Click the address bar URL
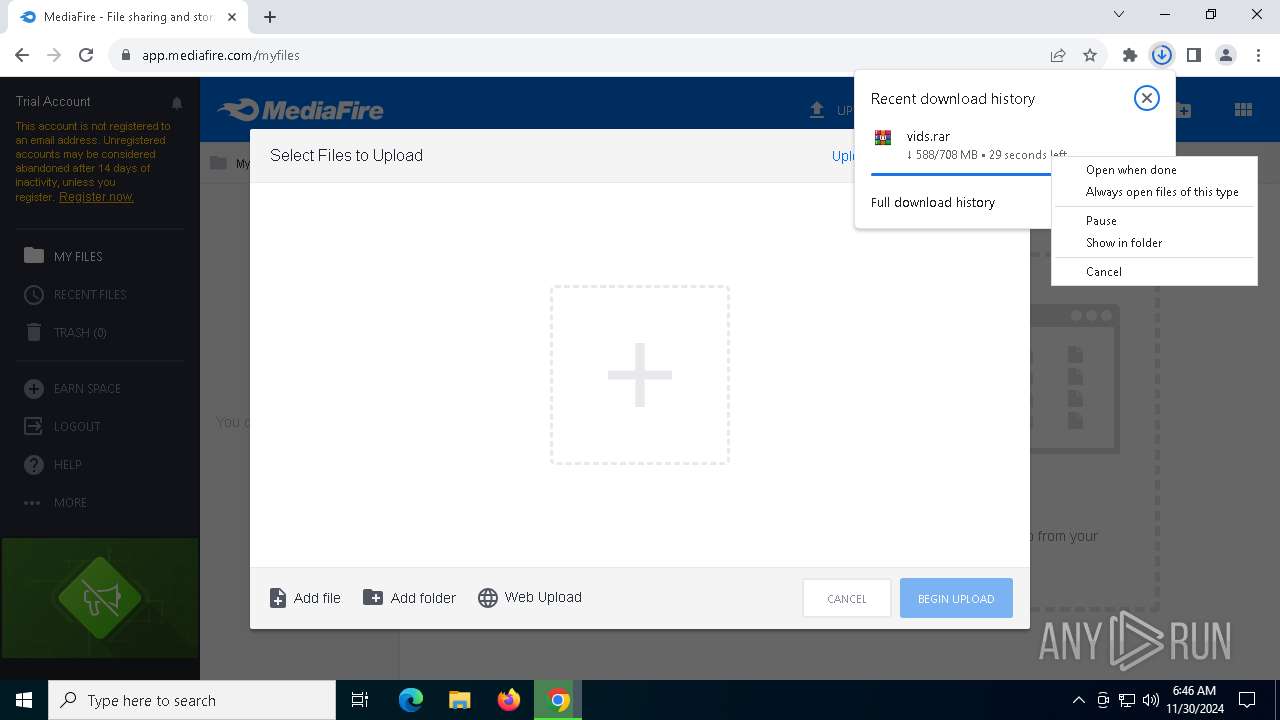 click(x=221, y=56)
